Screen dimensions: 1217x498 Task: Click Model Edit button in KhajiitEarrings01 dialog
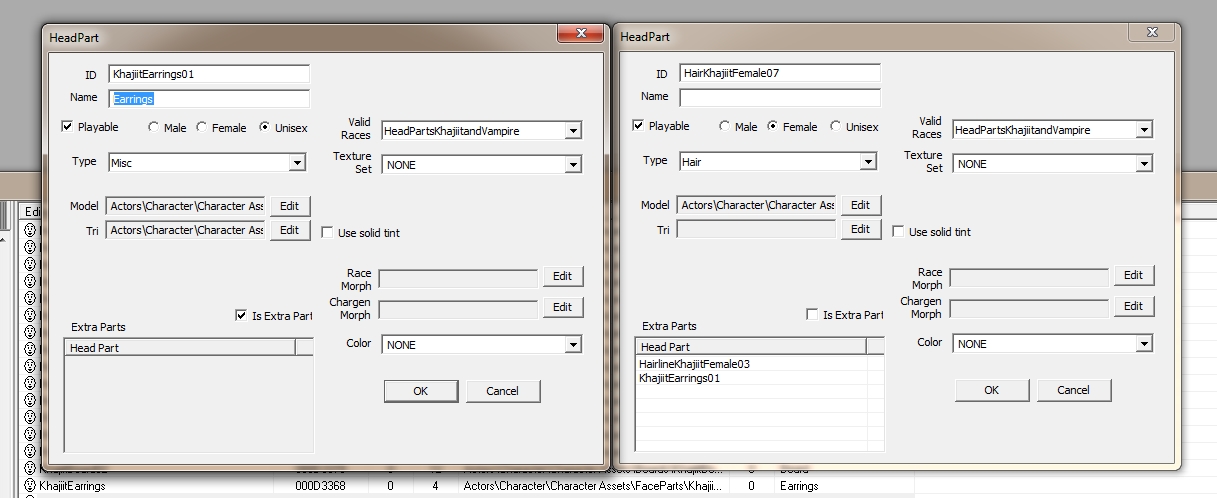click(289, 206)
